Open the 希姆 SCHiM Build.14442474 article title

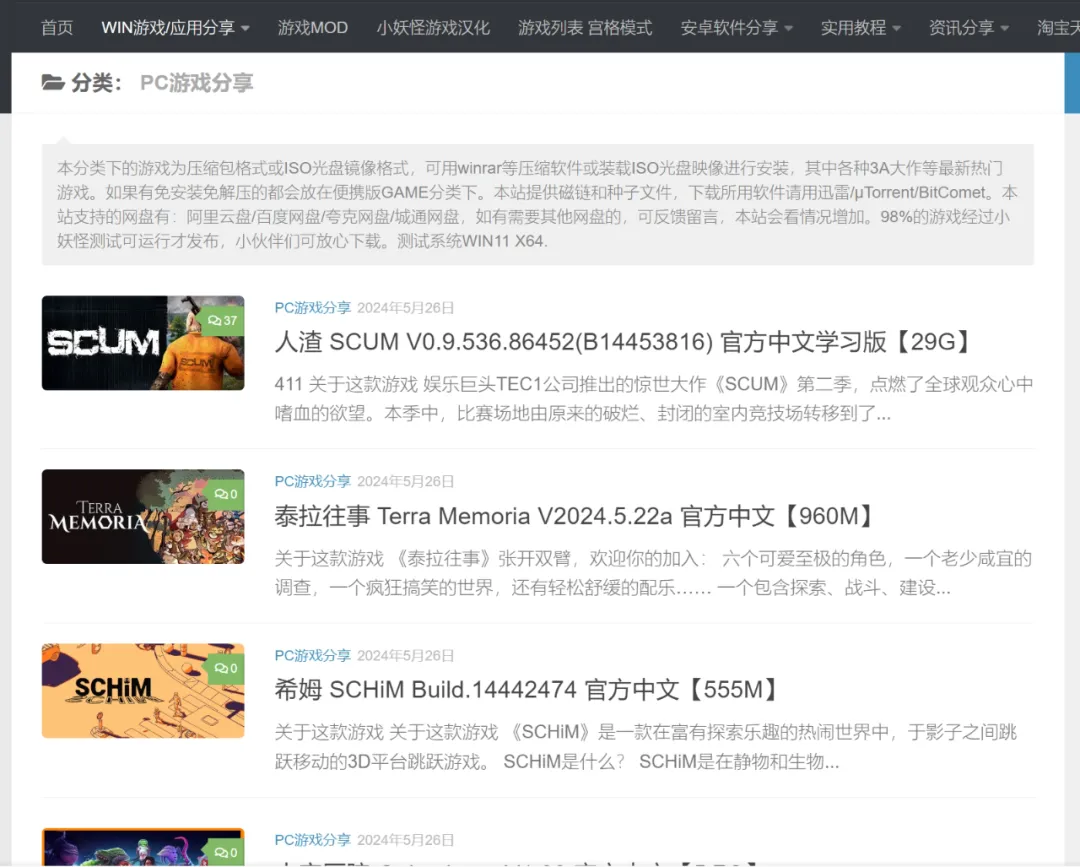tap(527, 690)
